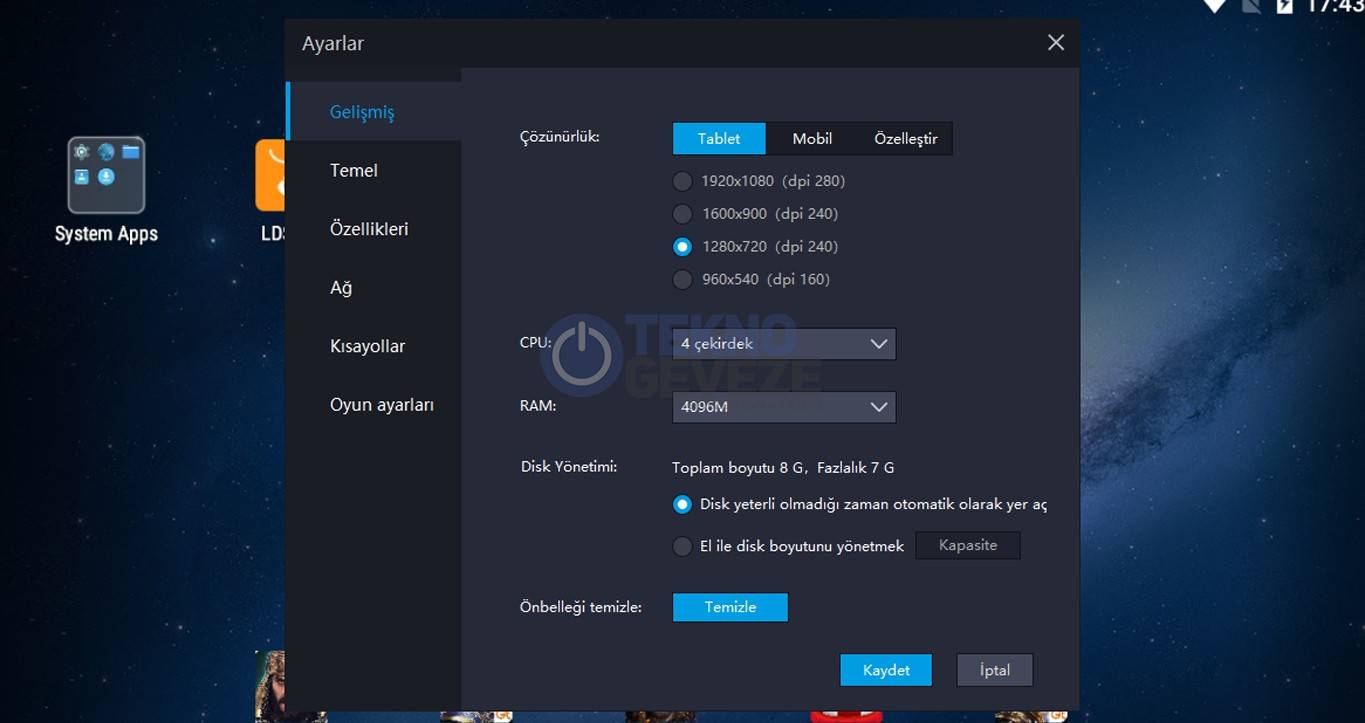Select automatic disk space expansion option
Screen dimensions: 1365x723
pyautogui.click(x=682, y=505)
